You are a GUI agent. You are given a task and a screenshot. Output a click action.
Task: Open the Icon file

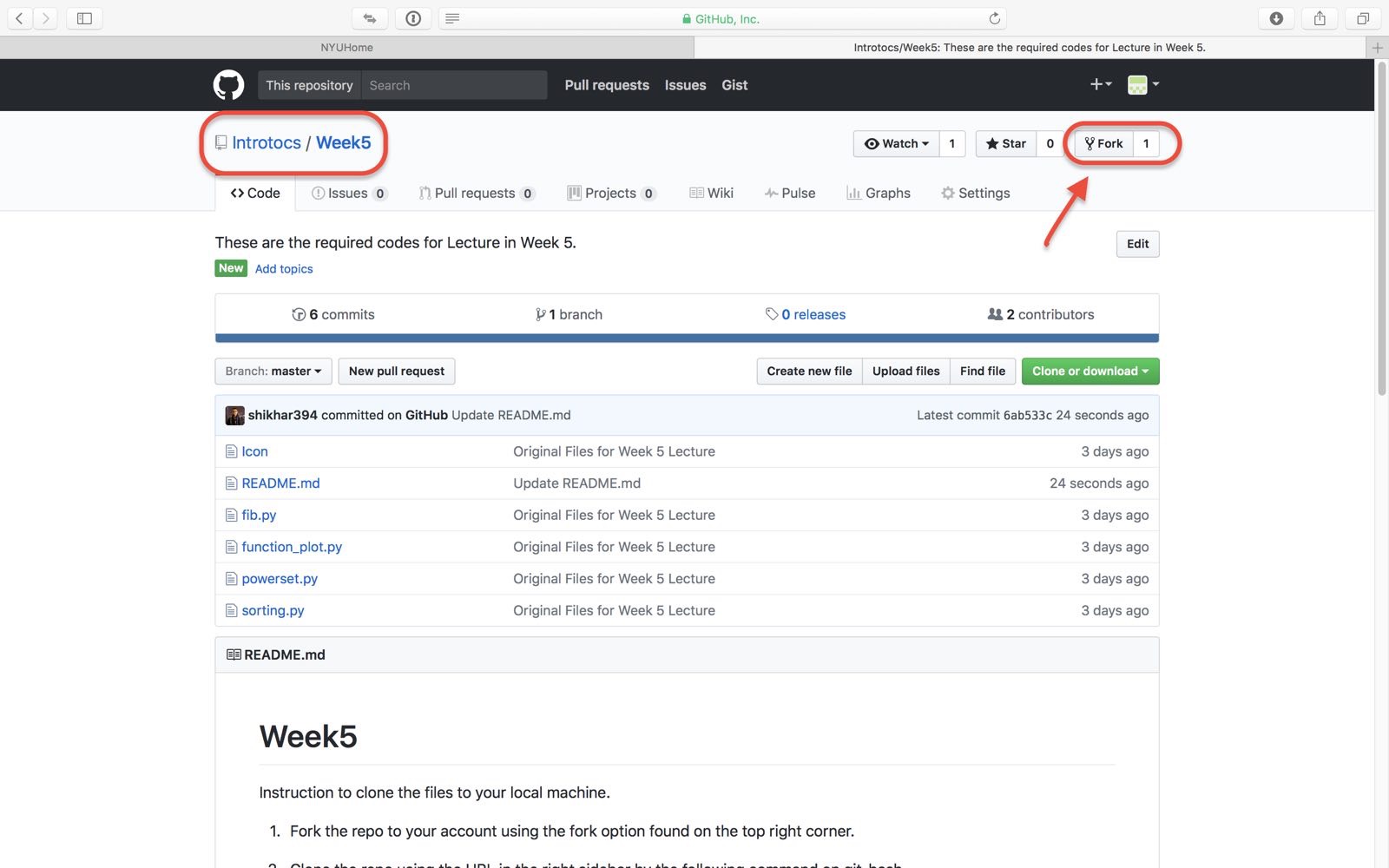(x=254, y=451)
